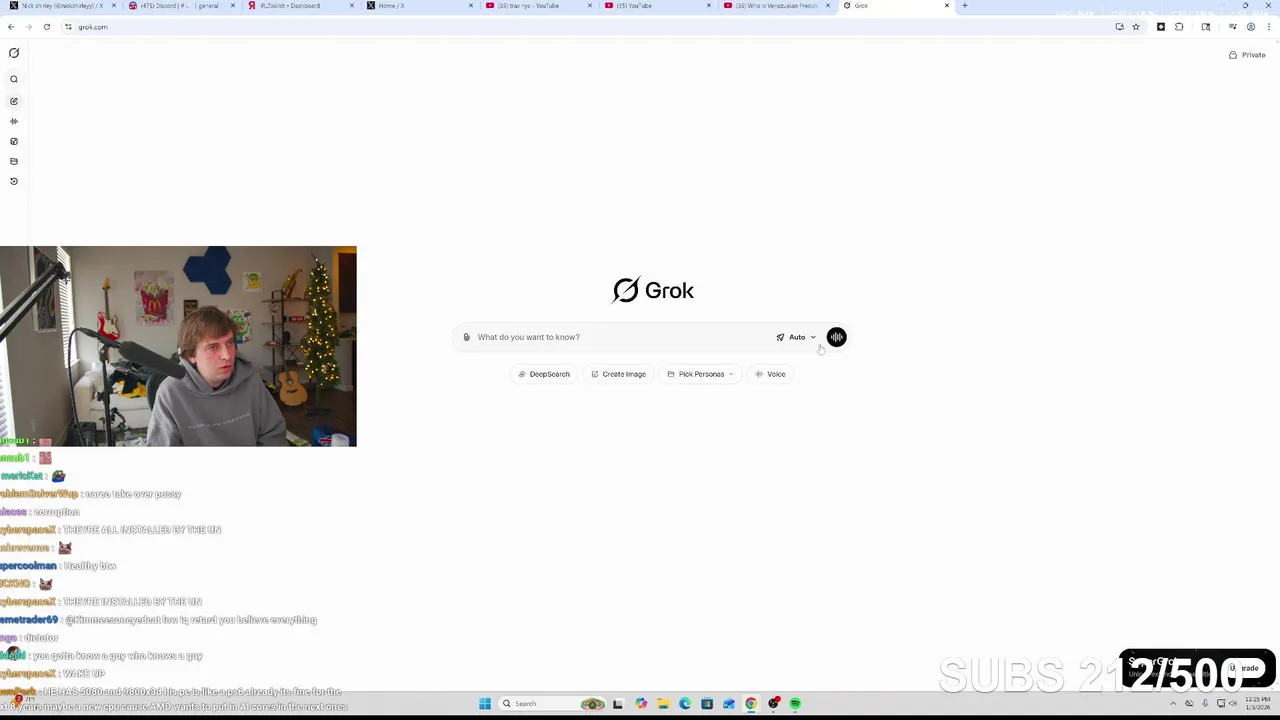Switch to Who is Venezuelan President tab

777,6
